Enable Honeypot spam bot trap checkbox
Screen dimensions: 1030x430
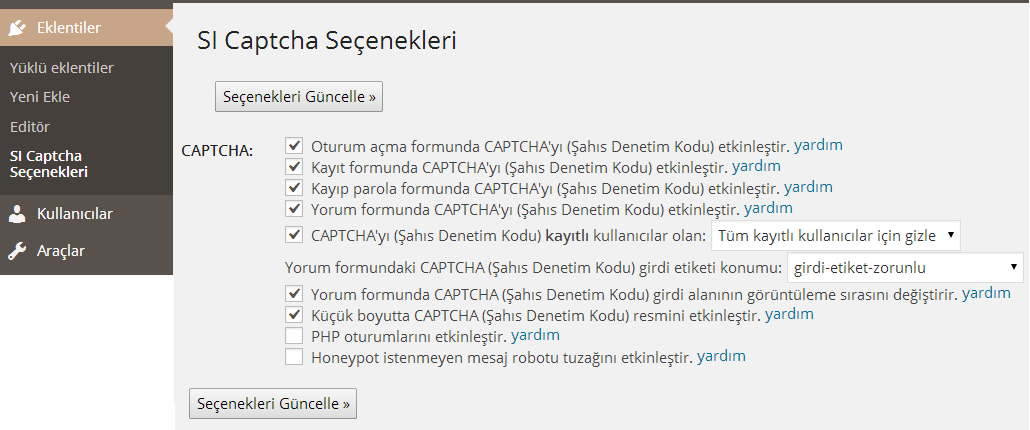pyautogui.click(x=294, y=357)
